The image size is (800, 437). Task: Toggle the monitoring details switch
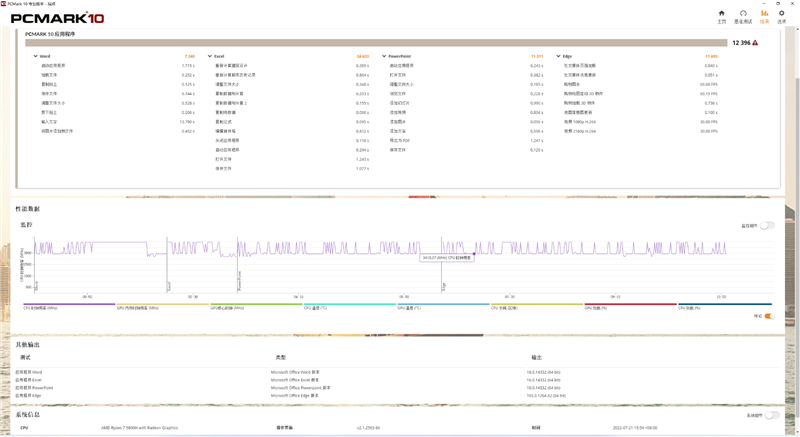coord(767,225)
